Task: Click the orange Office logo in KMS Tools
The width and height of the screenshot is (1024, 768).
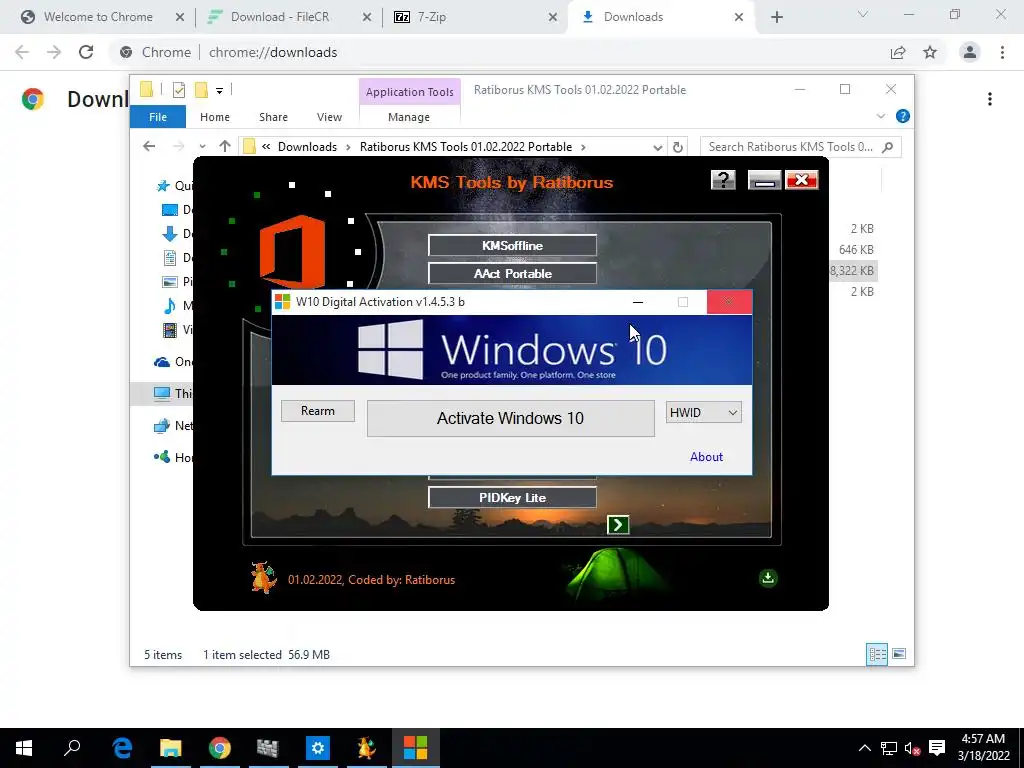Action: [292, 251]
